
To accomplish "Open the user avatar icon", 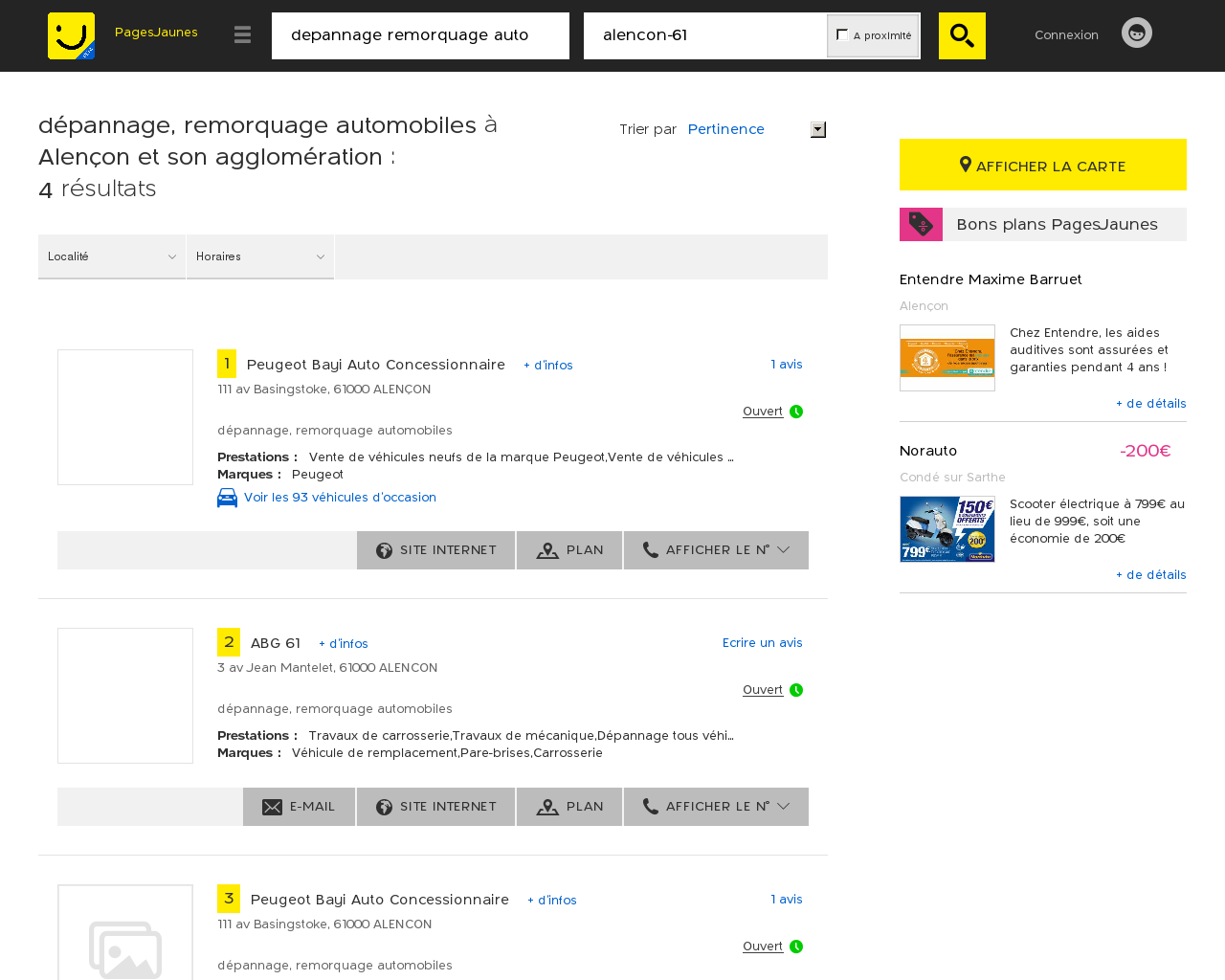I will click(1137, 33).
